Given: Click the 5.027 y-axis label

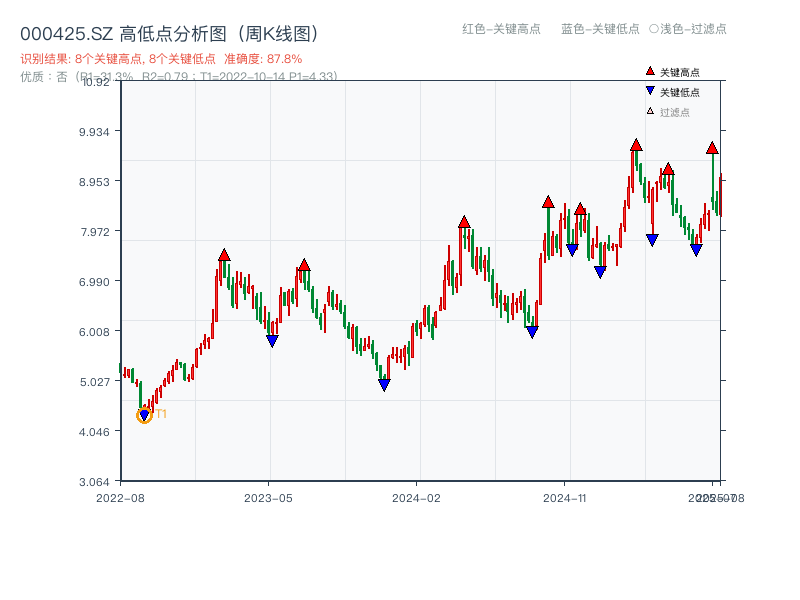Looking at the screenshot, I should pos(94,382).
